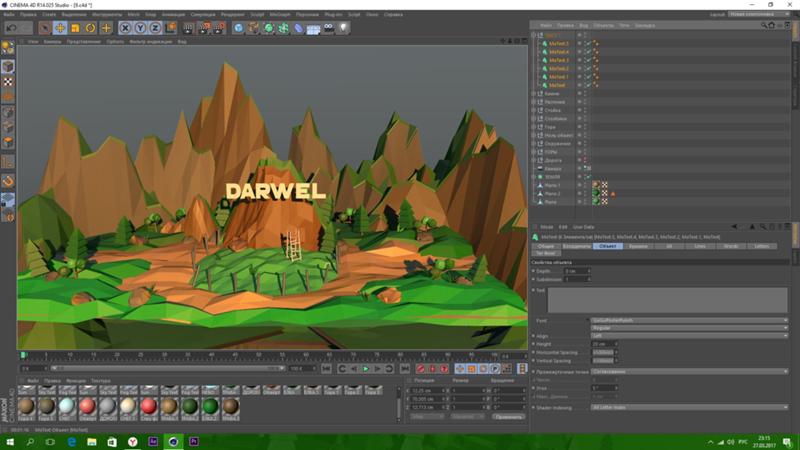This screenshot has height=450, width=800.
Task: Click into the Text input area
Action: [x=667, y=300]
